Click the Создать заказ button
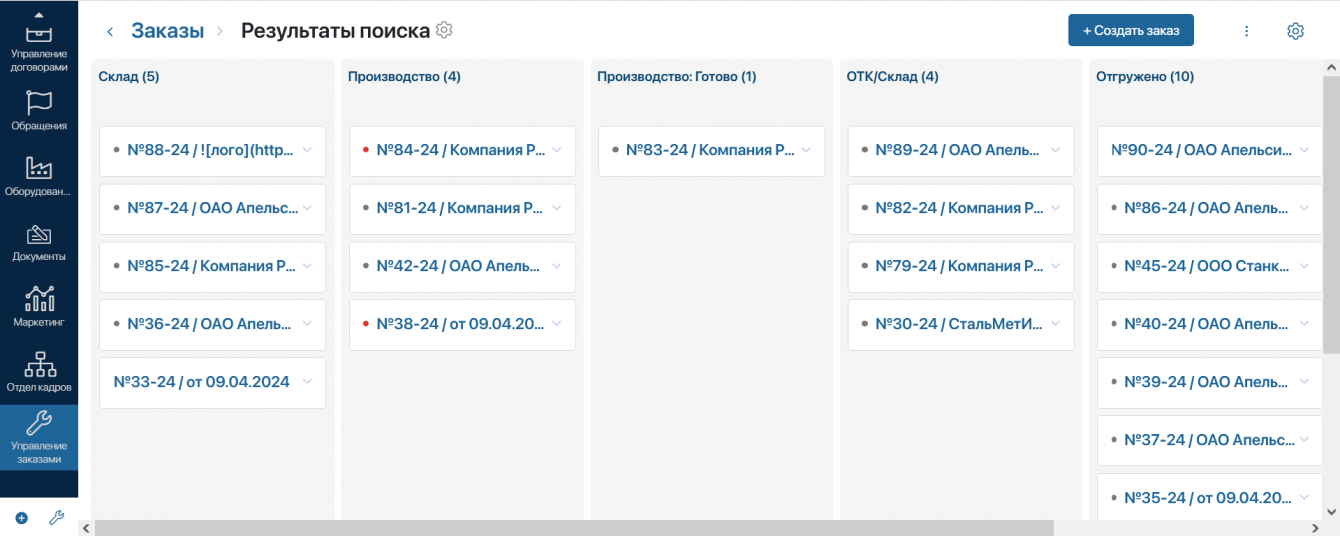The height and width of the screenshot is (536, 1340). [1130, 30]
